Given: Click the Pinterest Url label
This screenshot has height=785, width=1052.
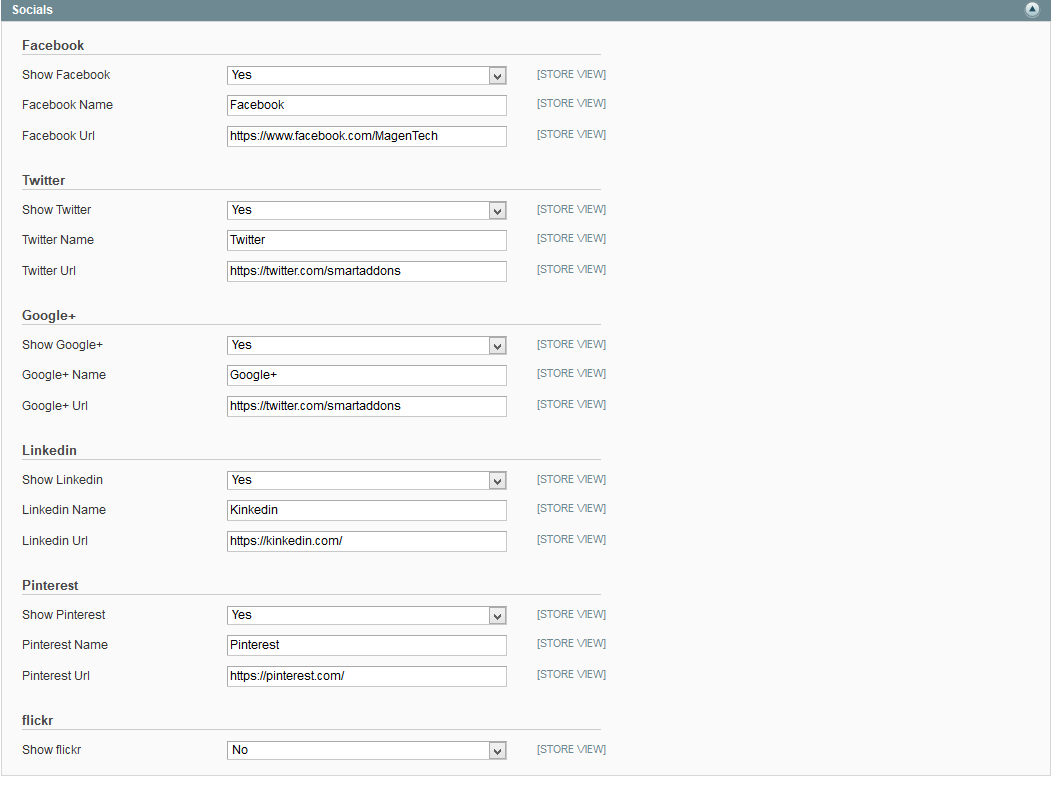Looking at the screenshot, I should pyautogui.click(x=56, y=675).
